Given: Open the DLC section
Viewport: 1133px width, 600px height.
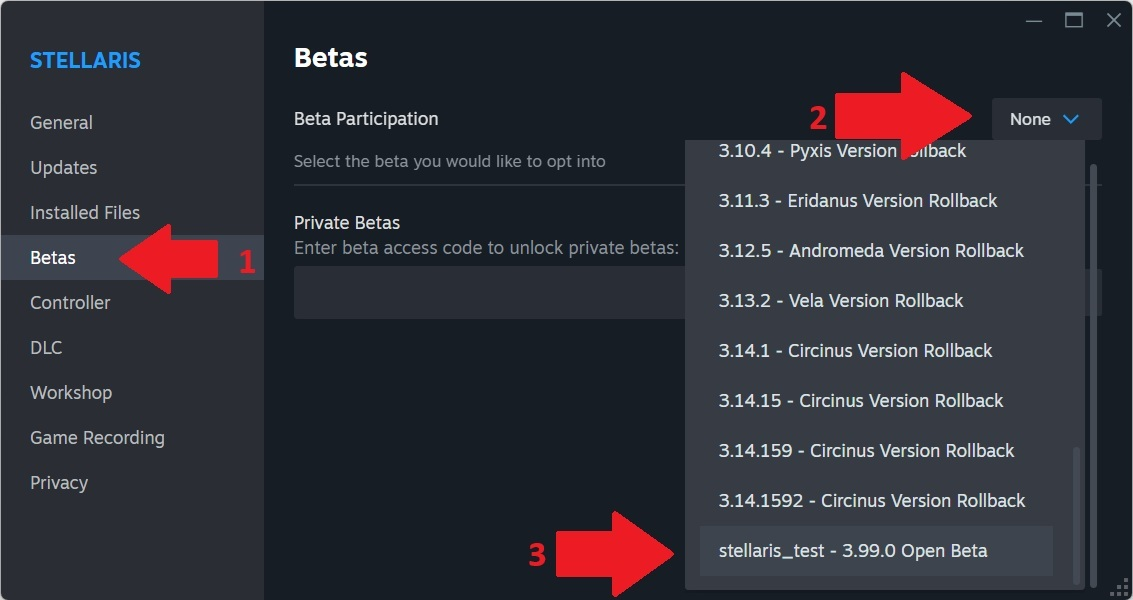Looking at the screenshot, I should 46,348.
